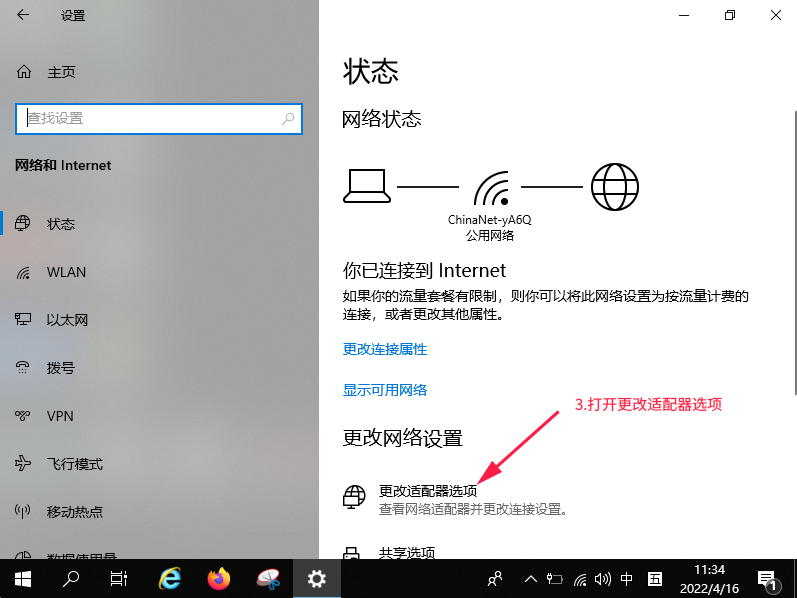
Task: Click the taskbar volume speaker icon
Action: point(603,578)
